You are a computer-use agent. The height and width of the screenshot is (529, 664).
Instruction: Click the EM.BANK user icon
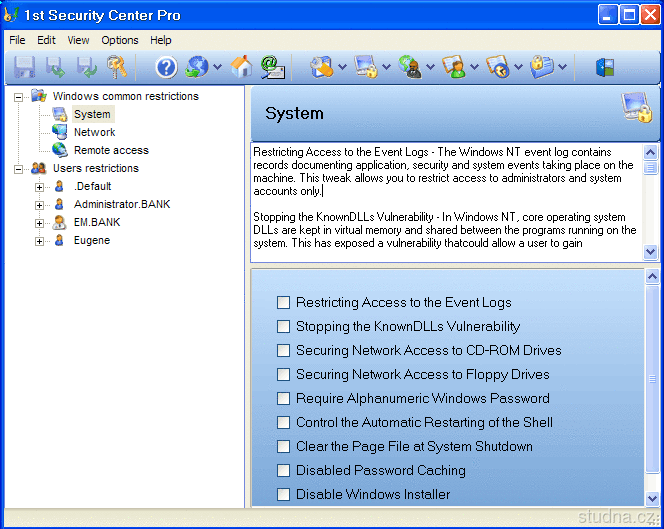59,222
